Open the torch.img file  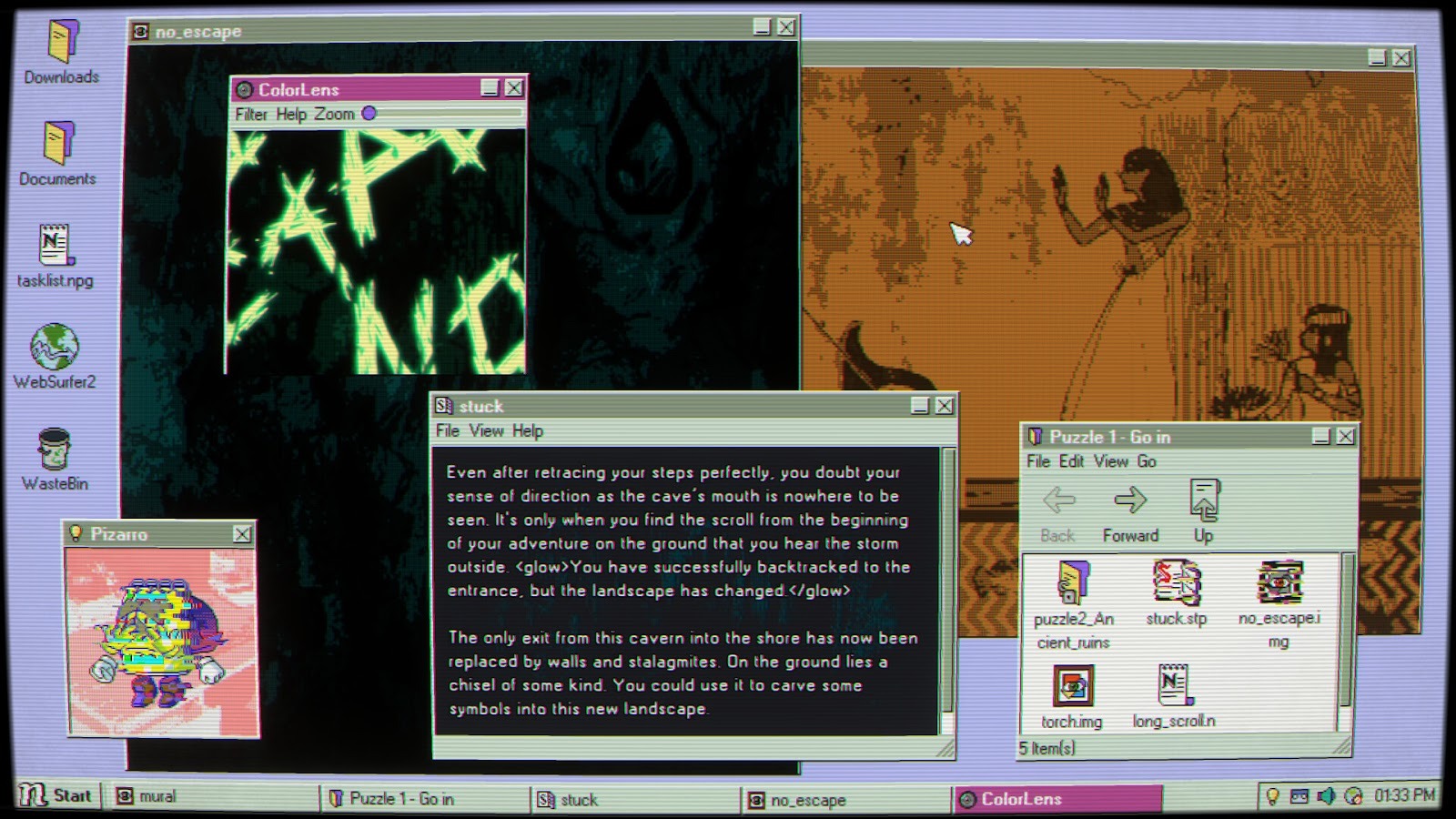[1073, 686]
